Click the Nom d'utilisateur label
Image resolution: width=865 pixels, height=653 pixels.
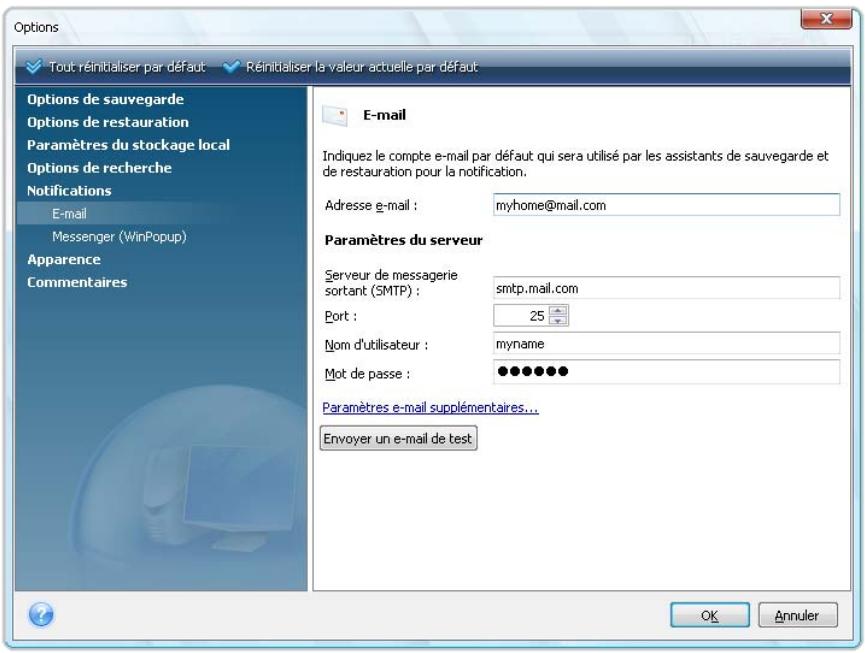(x=376, y=345)
